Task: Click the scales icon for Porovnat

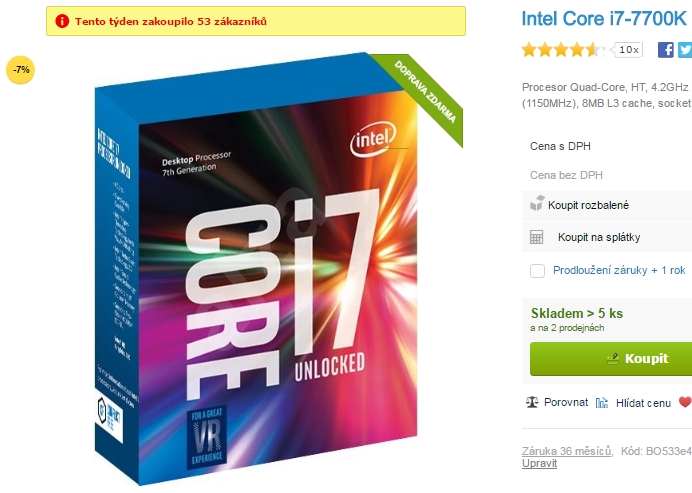Action: (x=532, y=402)
